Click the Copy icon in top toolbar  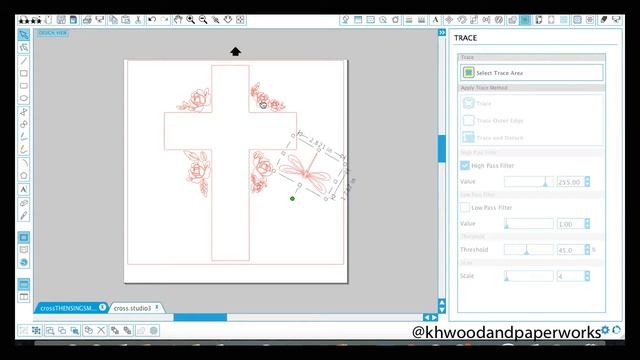click(x=113, y=20)
